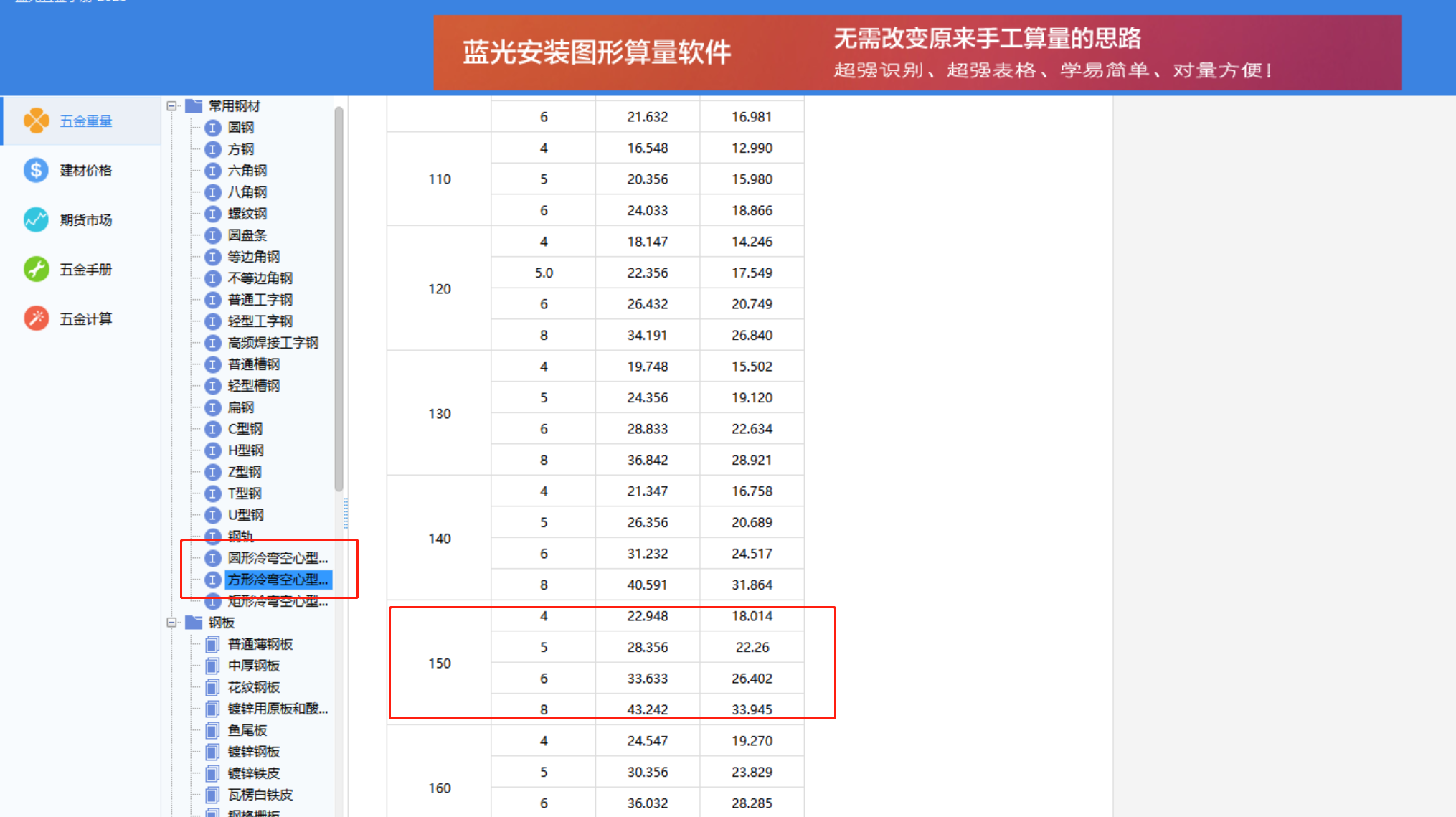Click the icon beside H型钢
Viewport: 1456px width, 817px height.
pyautogui.click(x=212, y=450)
